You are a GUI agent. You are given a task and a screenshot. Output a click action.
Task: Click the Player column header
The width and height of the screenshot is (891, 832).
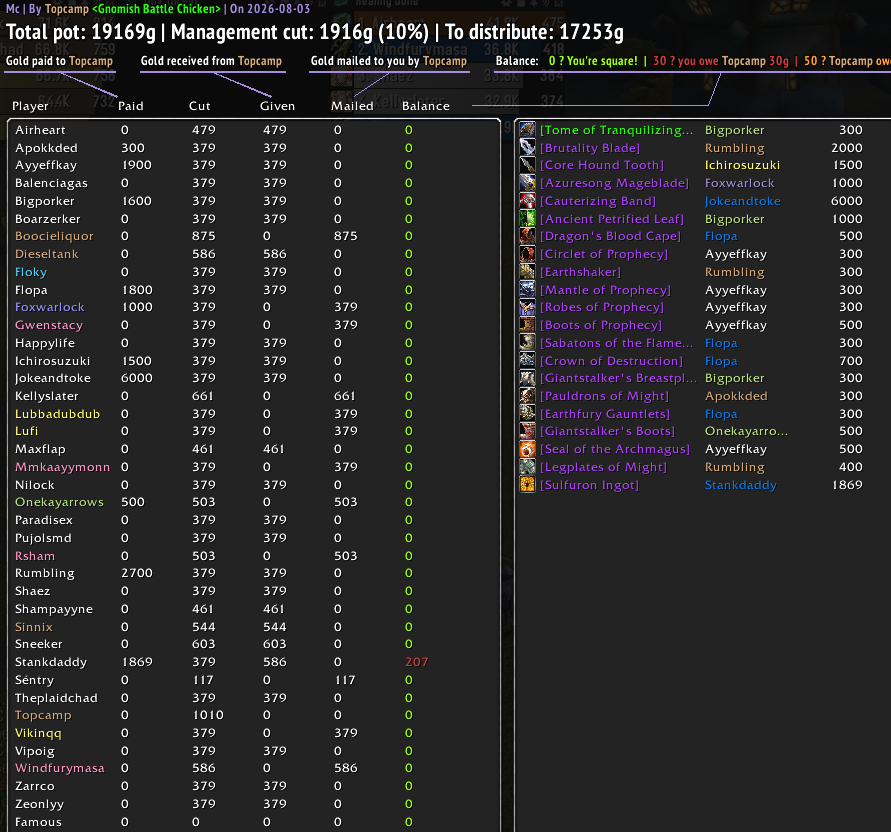[x=30, y=106]
